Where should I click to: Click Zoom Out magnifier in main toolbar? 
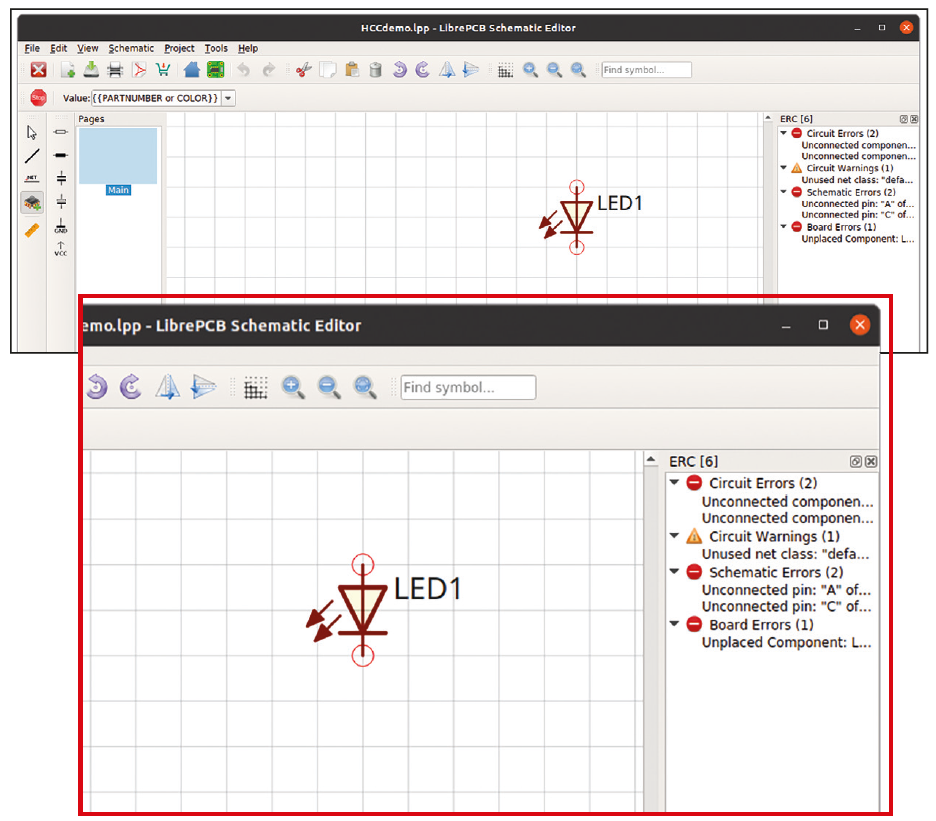554,70
